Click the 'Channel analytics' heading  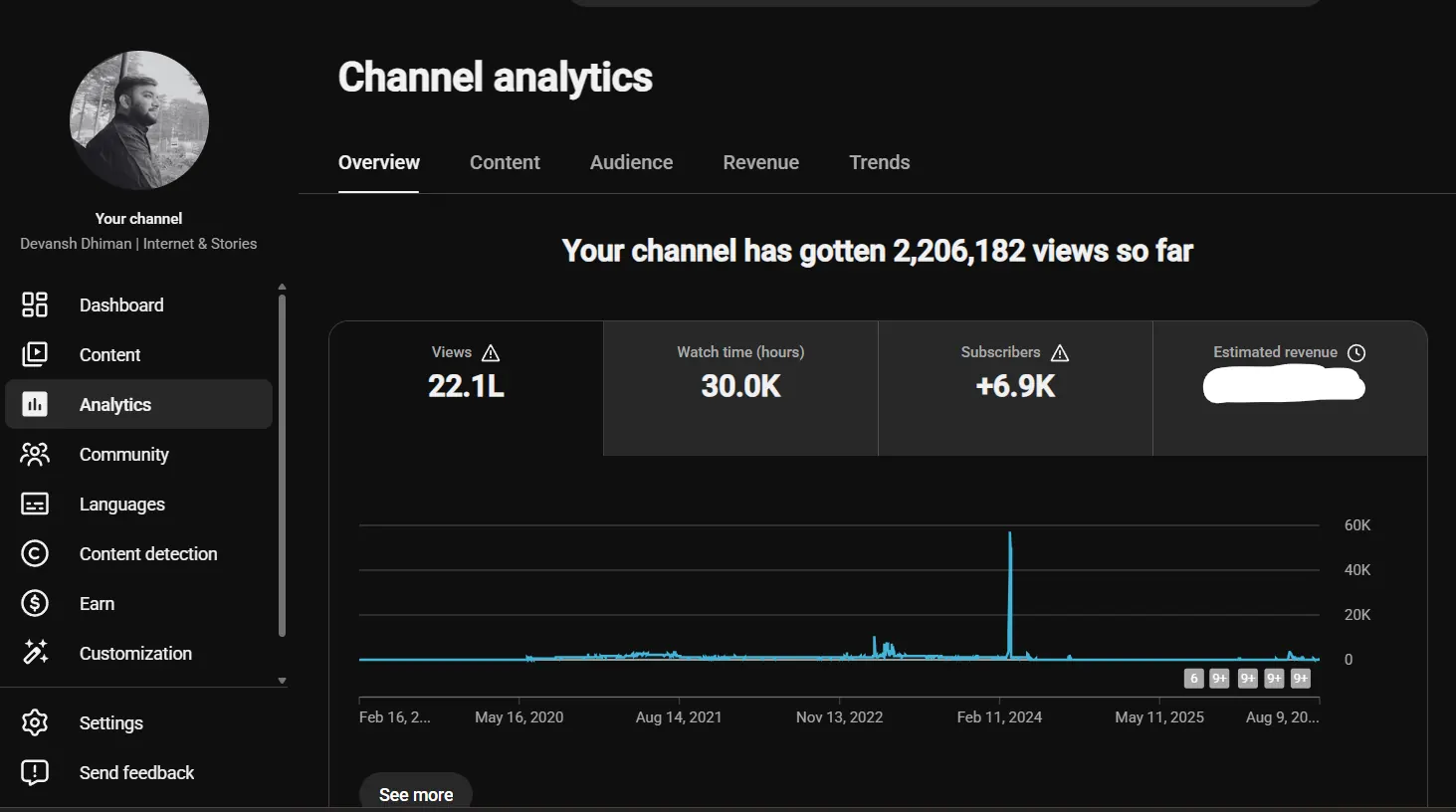click(496, 78)
